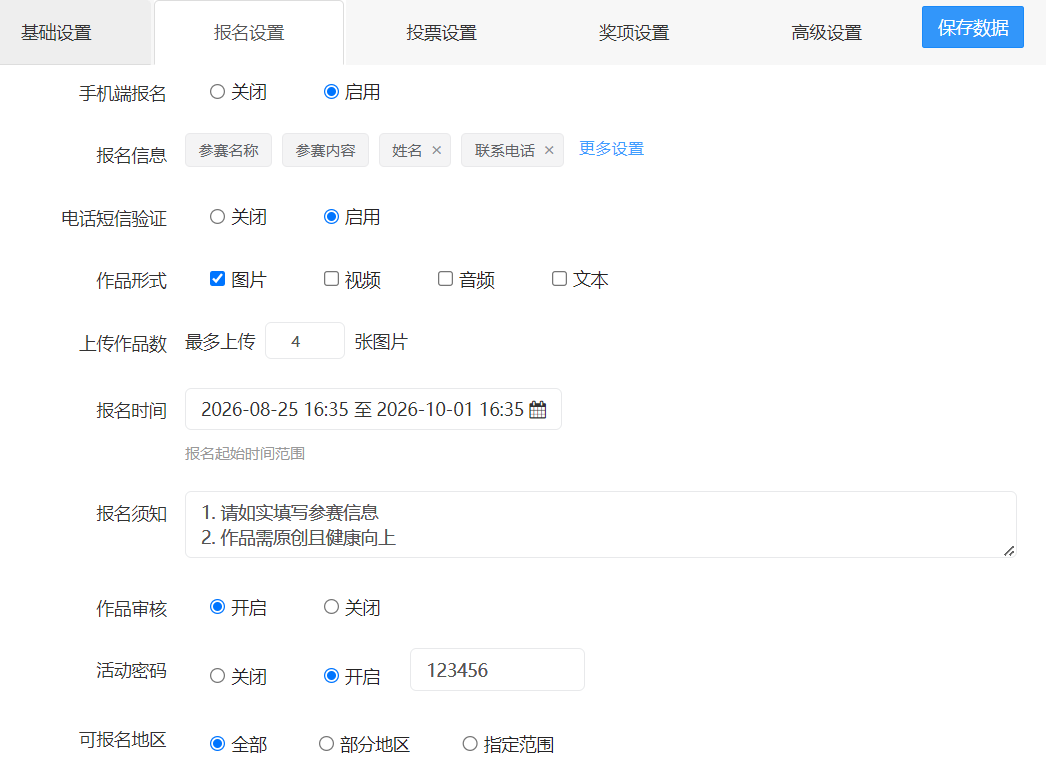1046x768 pixels.
Task: Select 全部 for 可报名地区
Action: (217, 744)
